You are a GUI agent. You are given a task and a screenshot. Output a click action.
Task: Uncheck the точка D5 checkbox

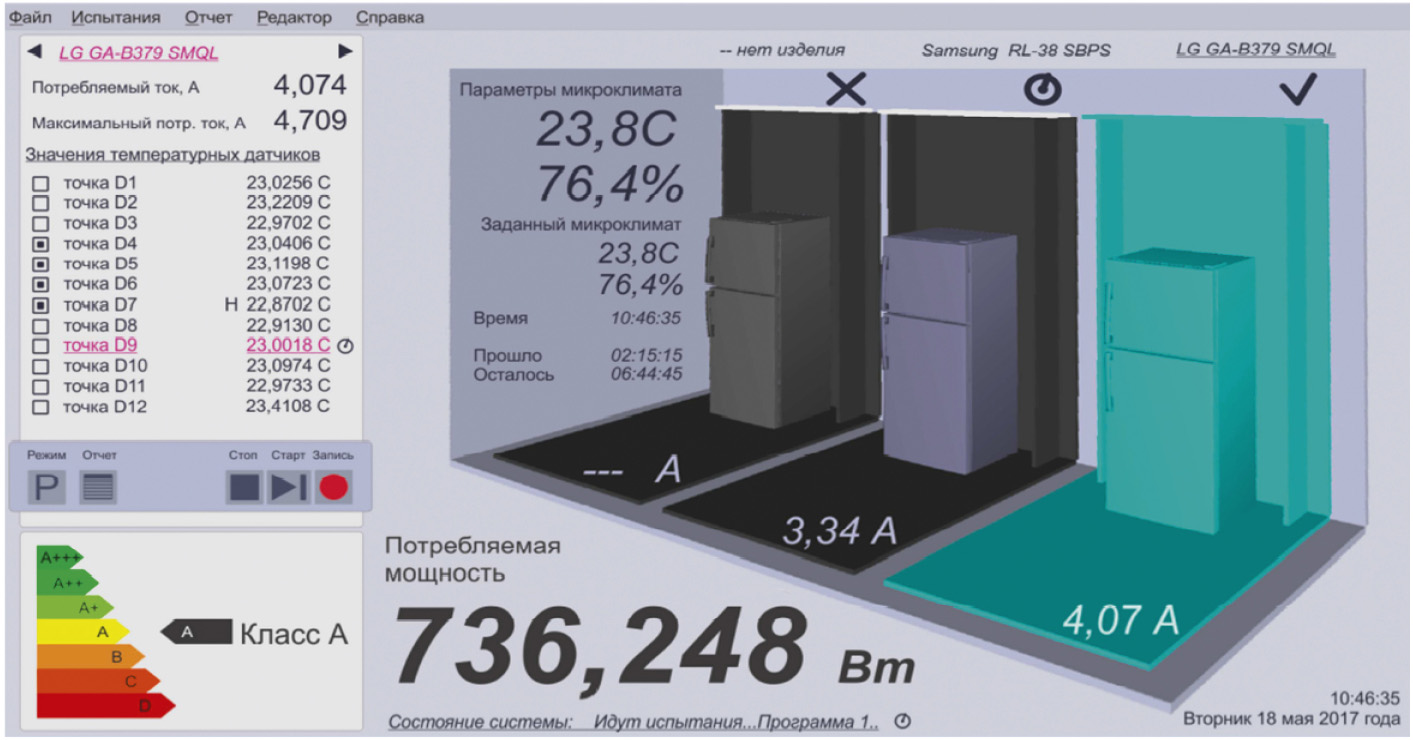pyautogui.click(x=41, y=264)
